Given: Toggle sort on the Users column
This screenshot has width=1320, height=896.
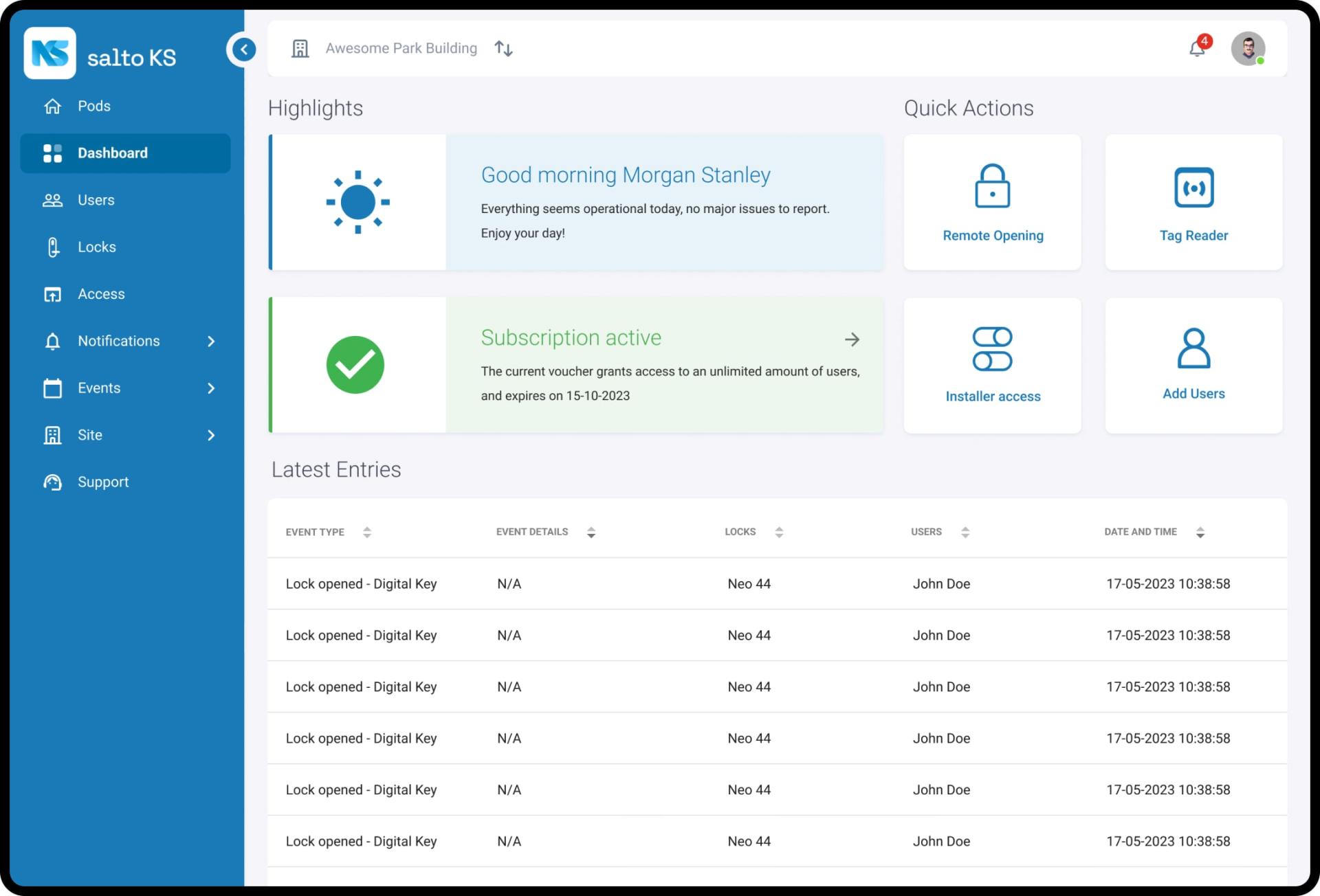Looking at the screenshot, I should [x=965, y=533].
